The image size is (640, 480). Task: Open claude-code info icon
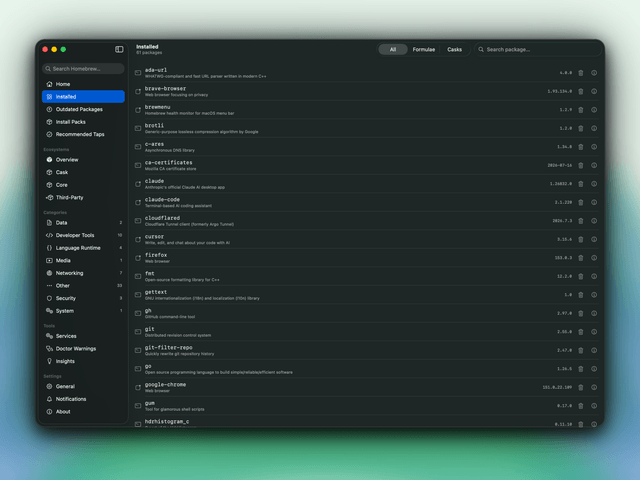(594, 202)
